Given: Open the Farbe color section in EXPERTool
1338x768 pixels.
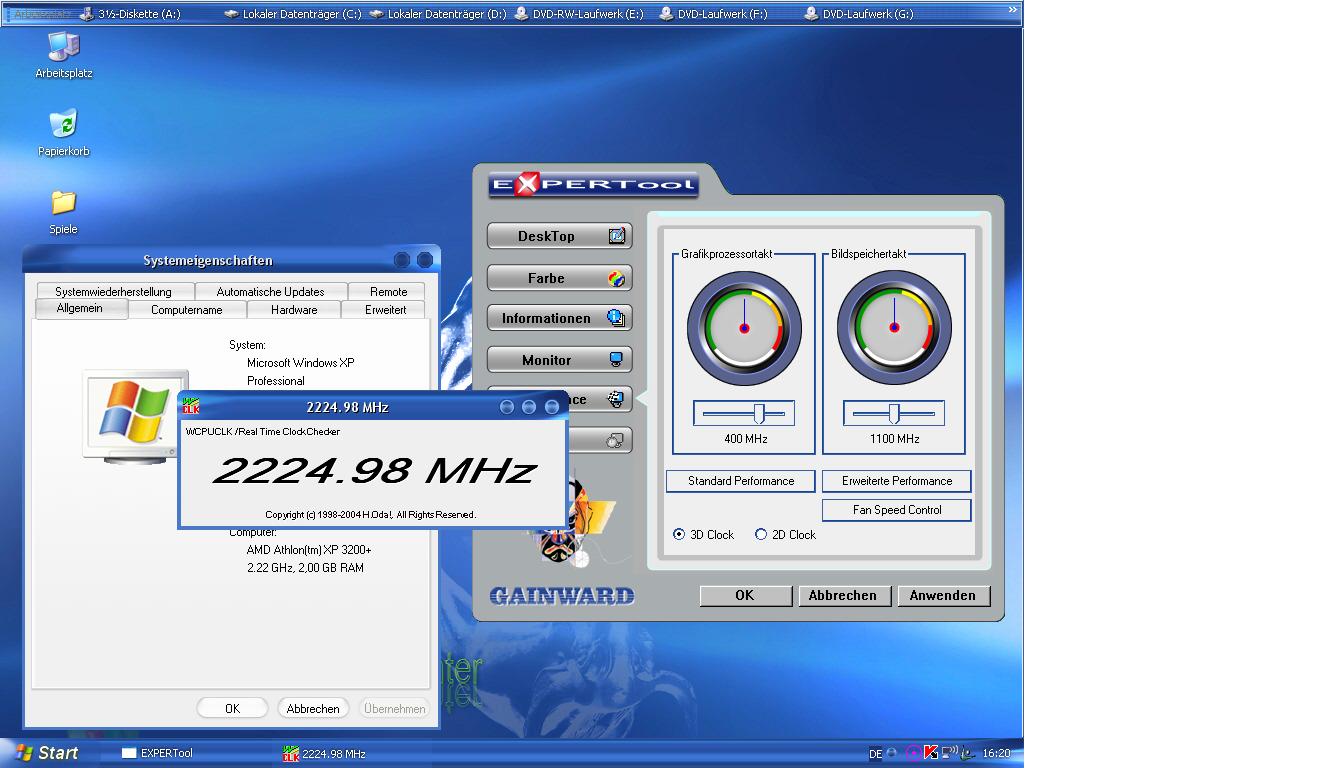Looking at the screenshot, I should tap(560, 278).
